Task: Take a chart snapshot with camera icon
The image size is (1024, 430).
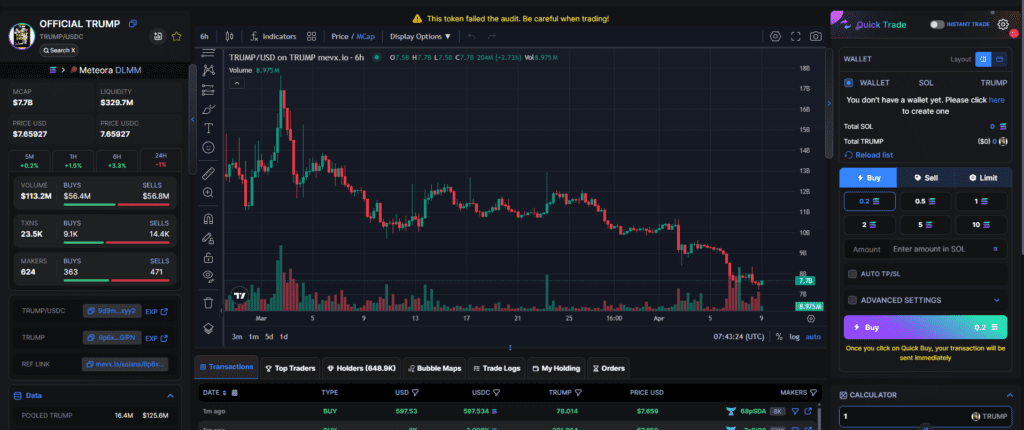Action: [816, 37]
